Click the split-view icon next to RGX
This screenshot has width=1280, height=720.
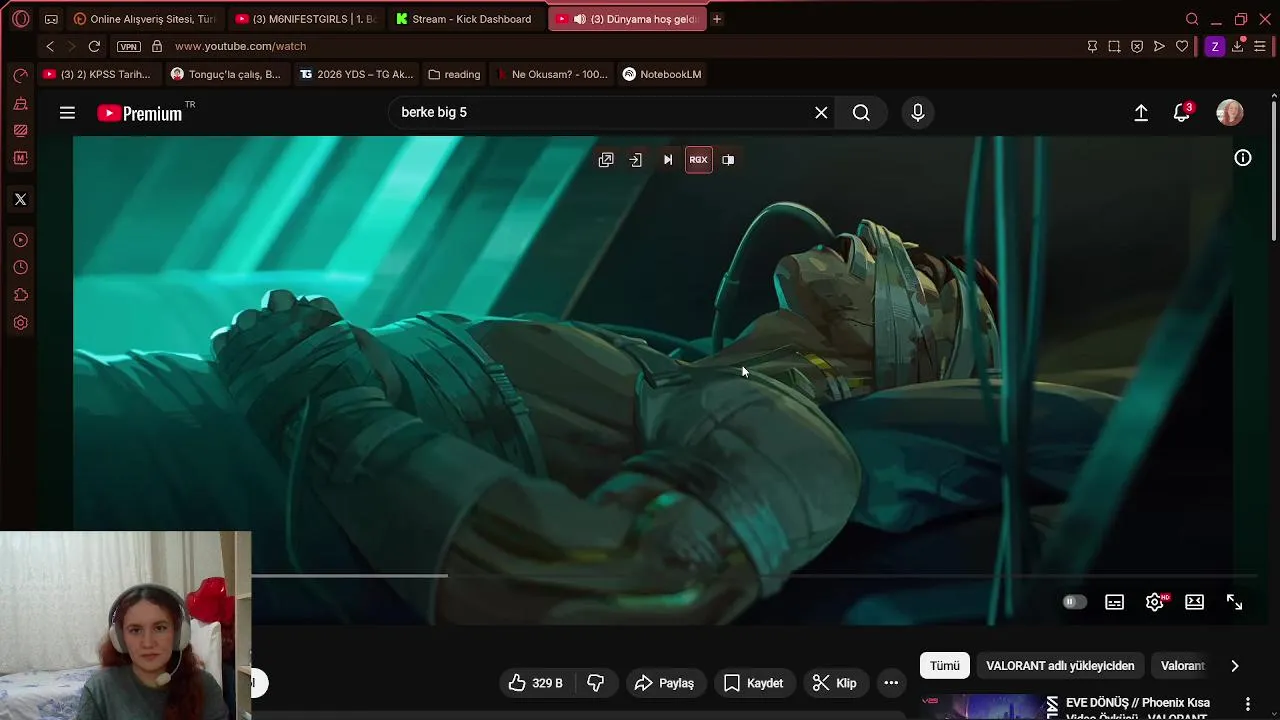point(728,160)
